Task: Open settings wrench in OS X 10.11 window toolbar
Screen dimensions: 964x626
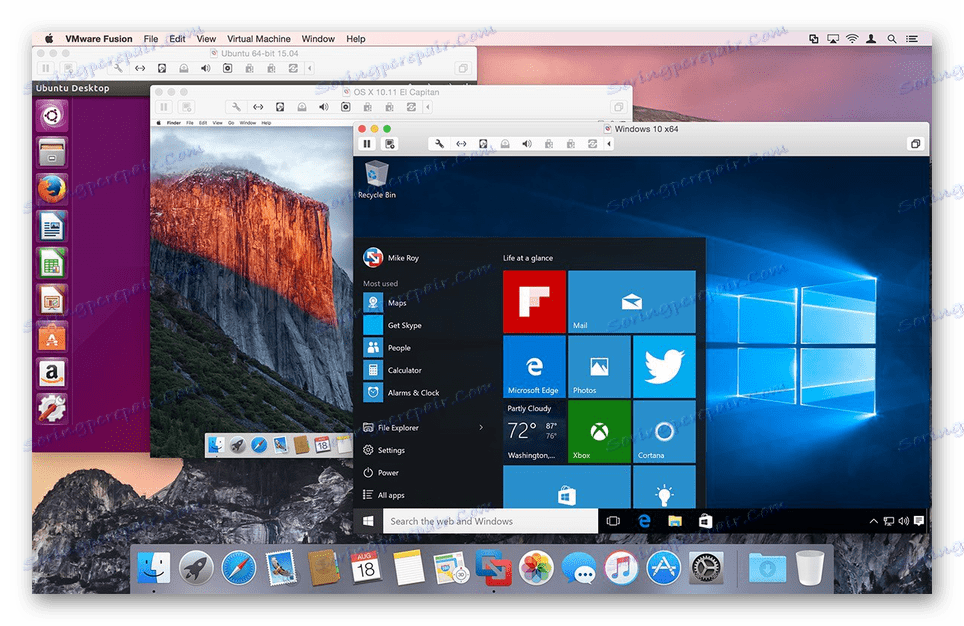Action: tap(235, 107)
